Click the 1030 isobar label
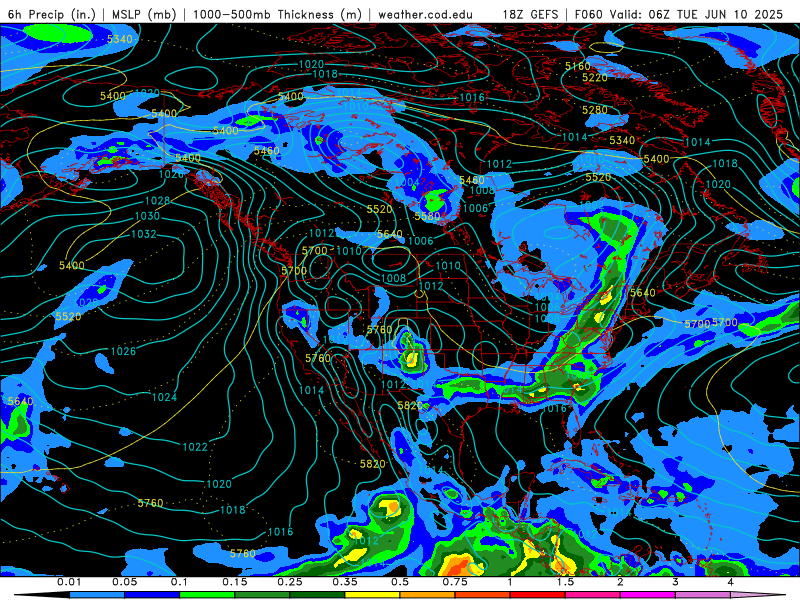 [x=147, y=216]
